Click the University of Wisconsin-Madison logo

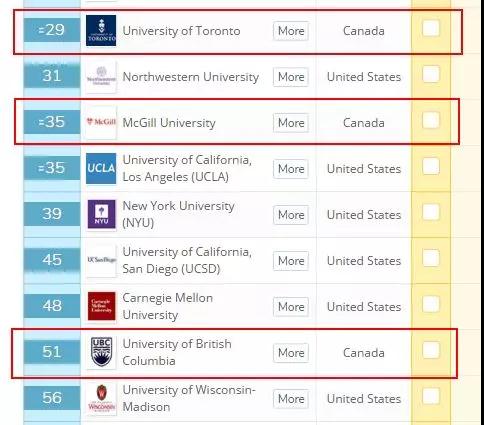101,398
